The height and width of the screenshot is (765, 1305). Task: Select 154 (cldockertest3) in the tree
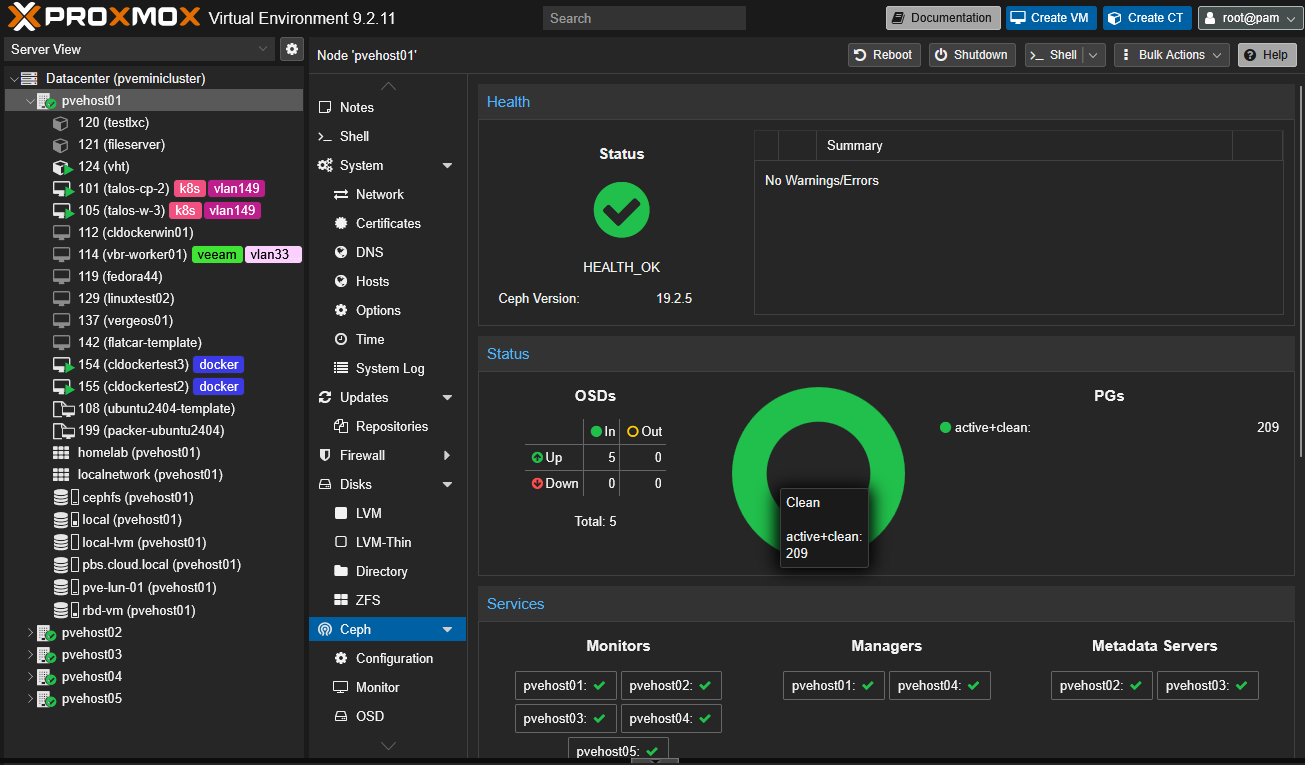coord(155,364)
